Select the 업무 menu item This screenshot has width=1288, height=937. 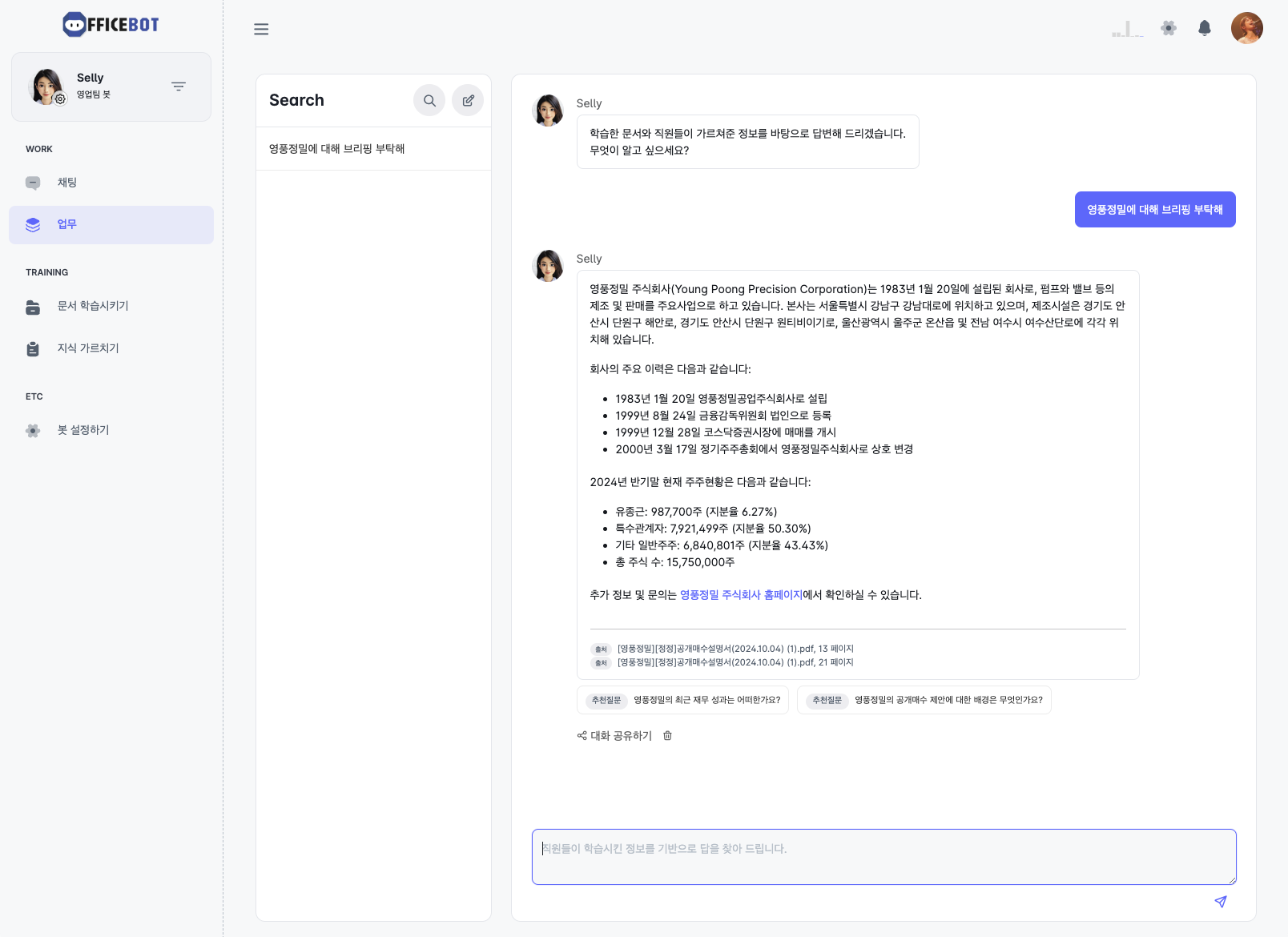coord(111,225)
